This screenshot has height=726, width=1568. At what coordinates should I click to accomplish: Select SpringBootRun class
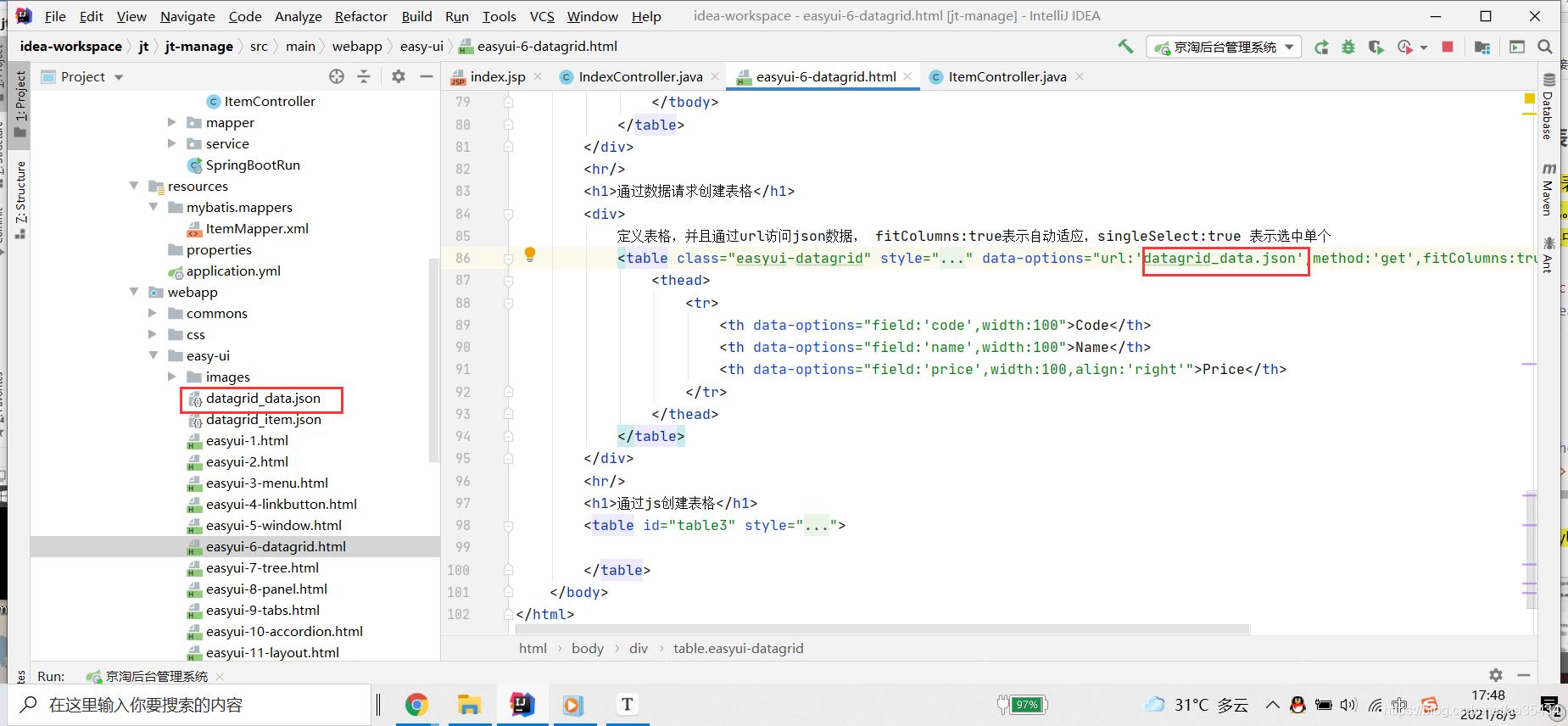tap(253, 165)
